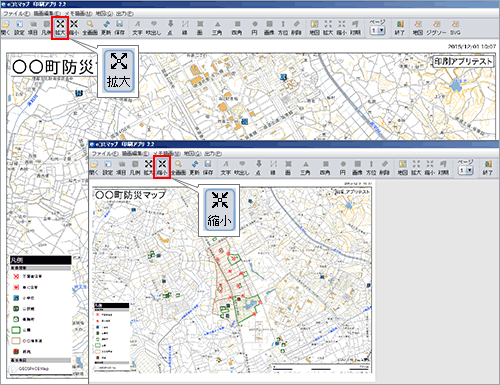Open メモ描画 menu in back window
The width and height of the screenshot is (500, 385).
click(x=78, y=14)
